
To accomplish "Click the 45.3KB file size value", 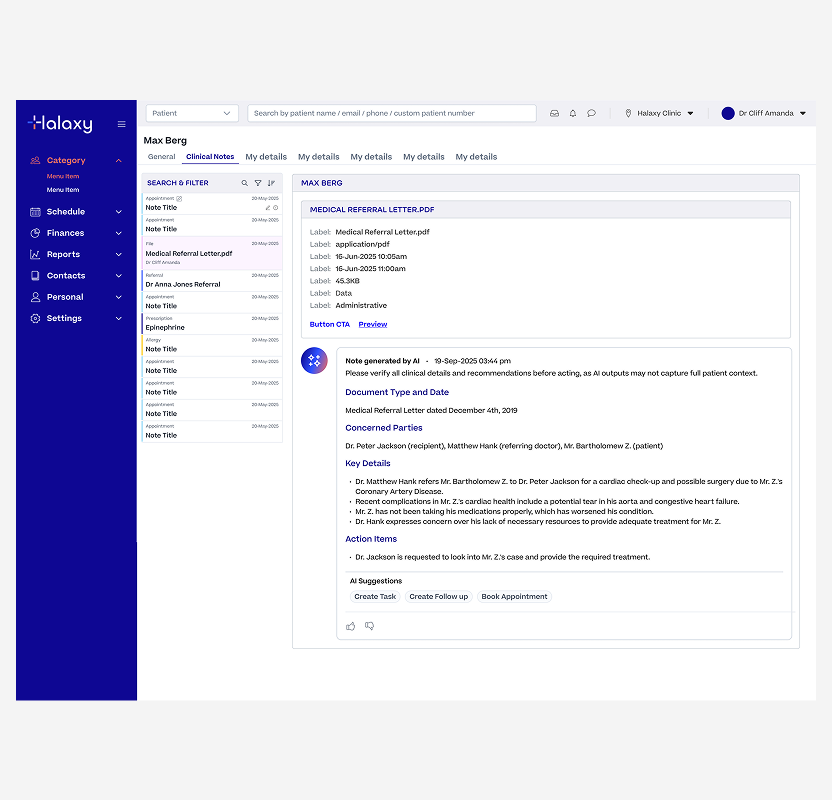I will click(348, 281).
